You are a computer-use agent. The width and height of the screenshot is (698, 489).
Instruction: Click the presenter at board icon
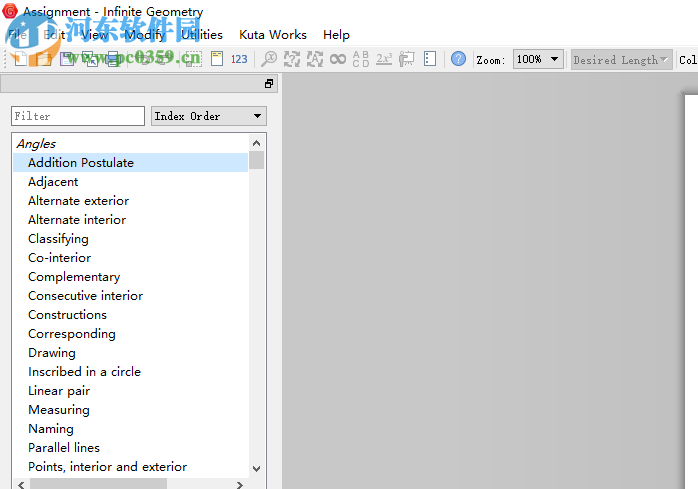[406, 59]
